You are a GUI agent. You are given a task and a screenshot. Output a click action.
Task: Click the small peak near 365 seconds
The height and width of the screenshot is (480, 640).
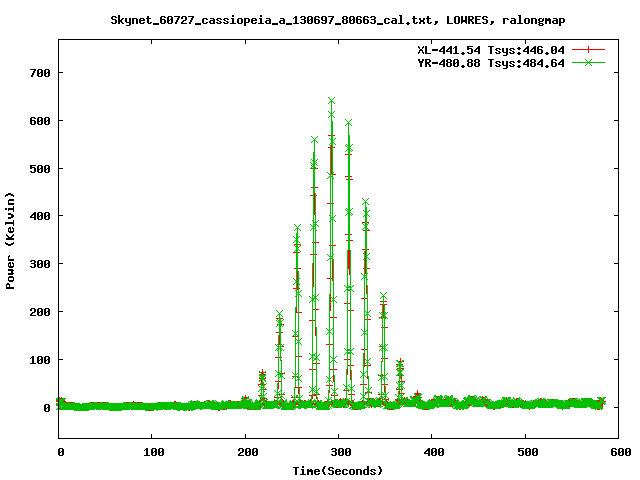click(x=400, y=364)
